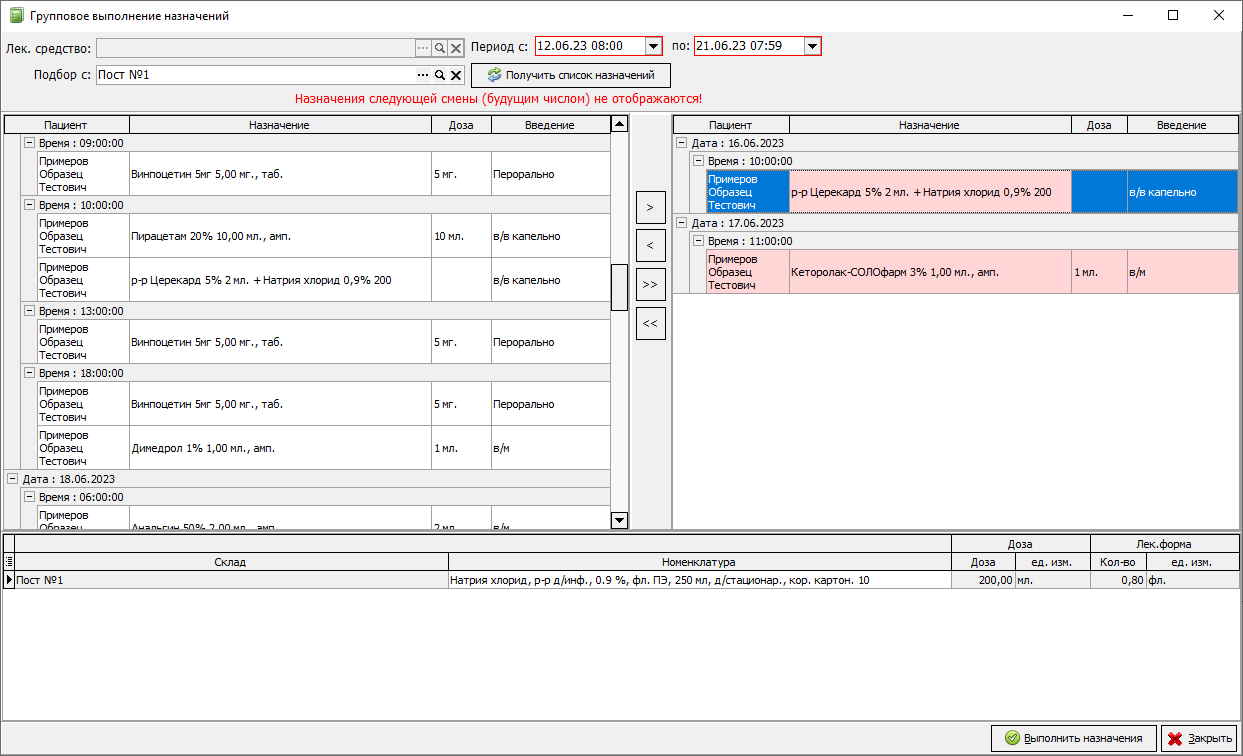Move all assignments right with >> button

650,284
